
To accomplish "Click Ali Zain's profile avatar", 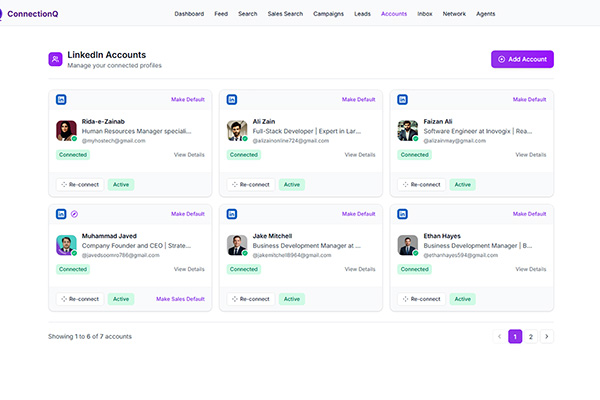I will click(237, 131).
